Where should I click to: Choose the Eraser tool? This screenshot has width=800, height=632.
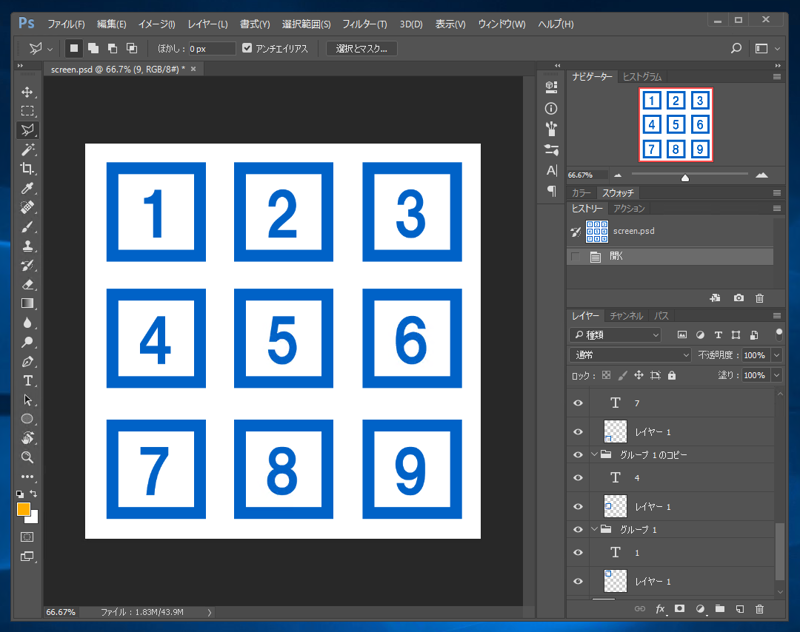point(28,284)
